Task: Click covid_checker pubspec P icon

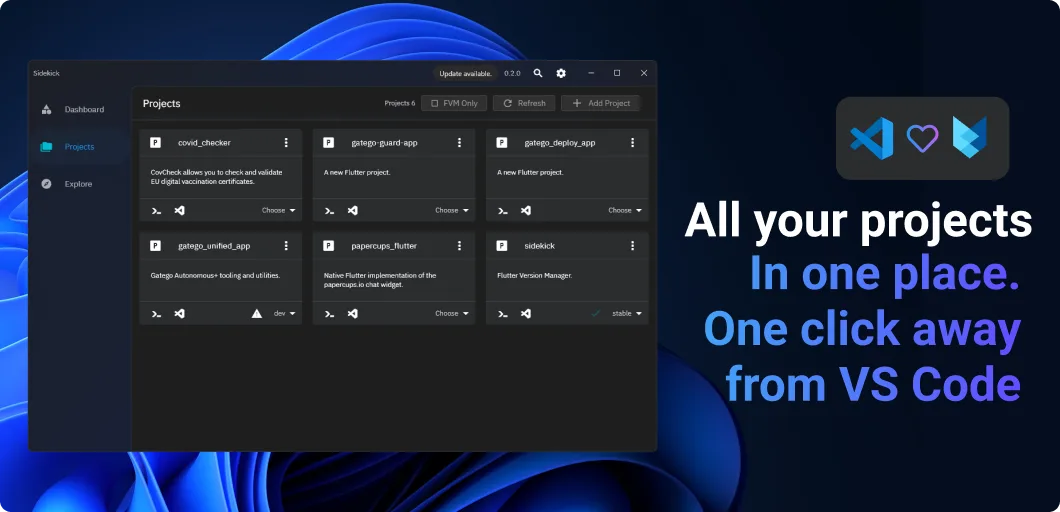Action: point(155,143)
